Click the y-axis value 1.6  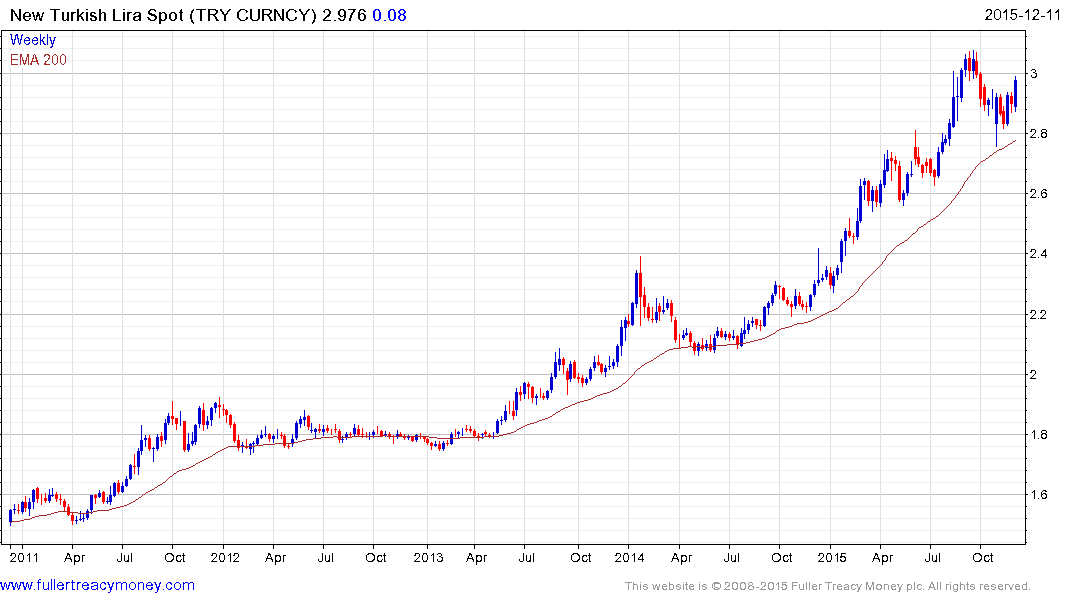click(x=1039, y=495)
